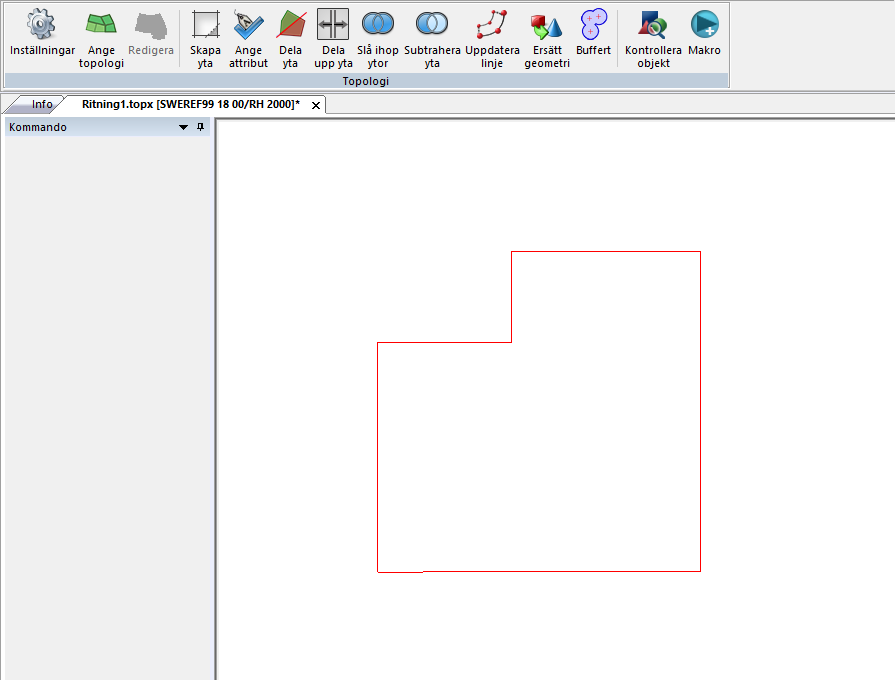This screenshot has height=680, width=895.
Task: Toggle the Kommando panel pin
Action: pyautogui.click(x=200, y=128)
